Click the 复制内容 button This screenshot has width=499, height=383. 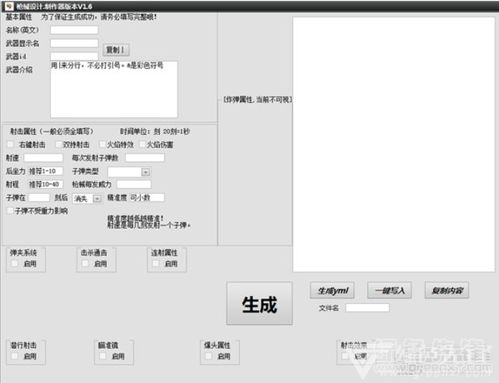(447, 291)
